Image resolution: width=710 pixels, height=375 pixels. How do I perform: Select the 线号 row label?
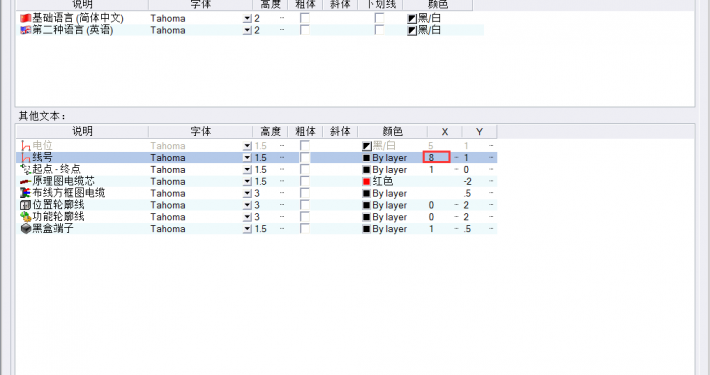click(43, 157)
